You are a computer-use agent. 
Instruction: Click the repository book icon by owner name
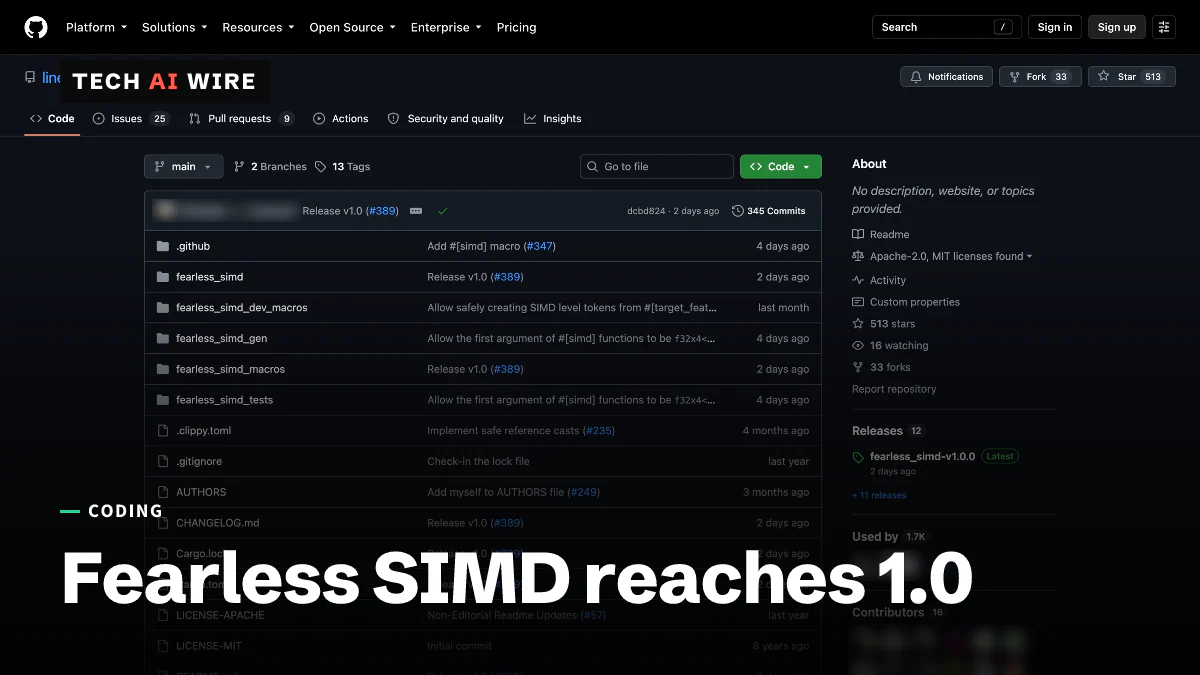tap(30, 77)
